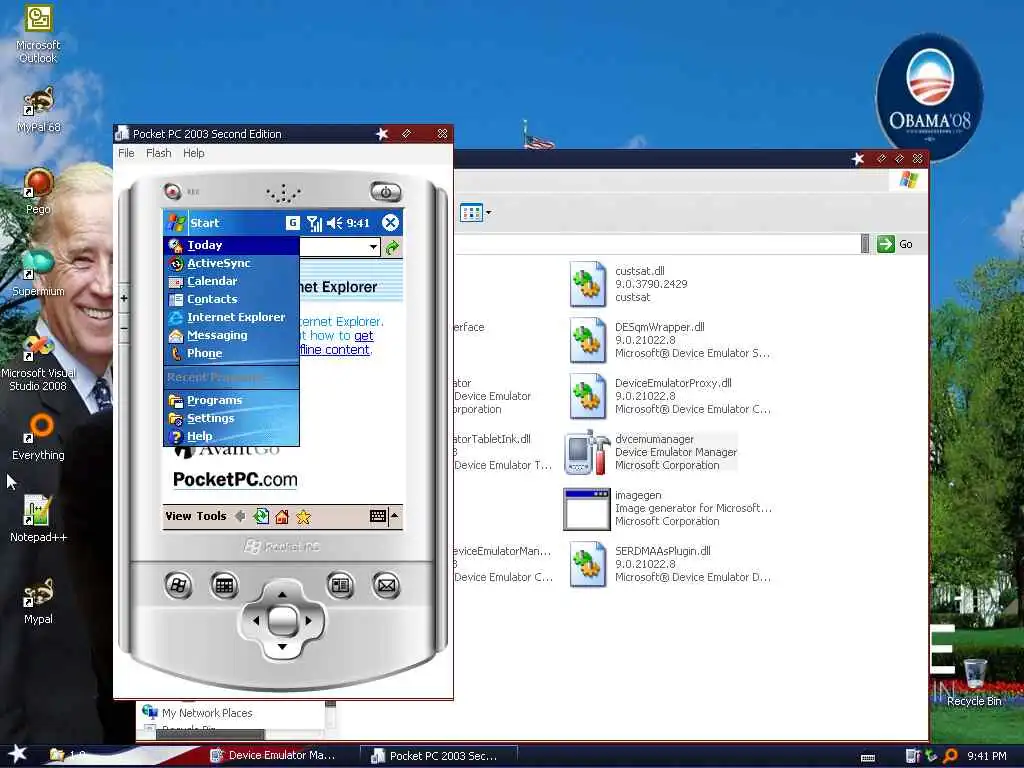
Task: Click the D-pad left arrow
Action: click(x=255, y=620)
